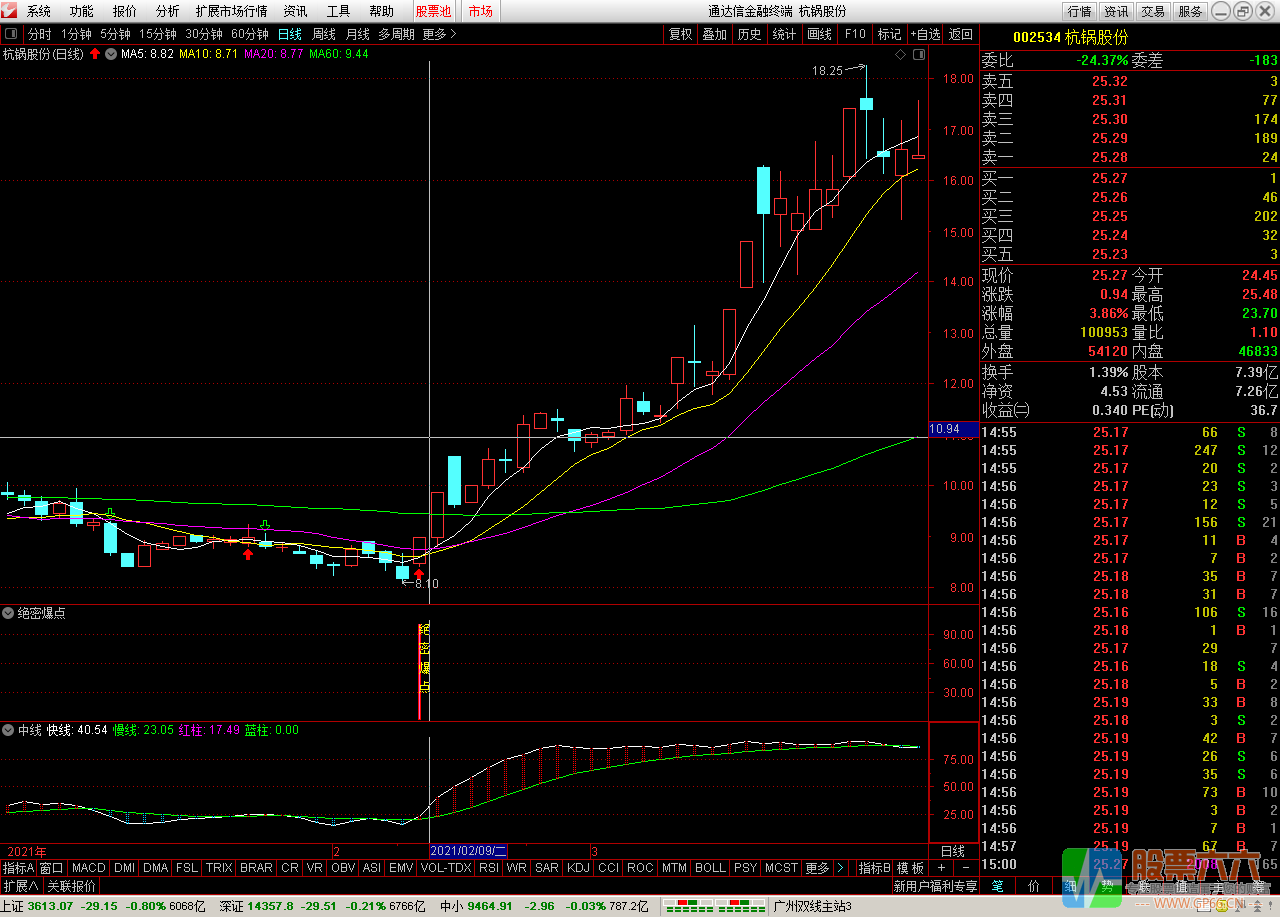
Task: Select the 窗口 tab in indicator bar
Action: (x=51, y=867)
